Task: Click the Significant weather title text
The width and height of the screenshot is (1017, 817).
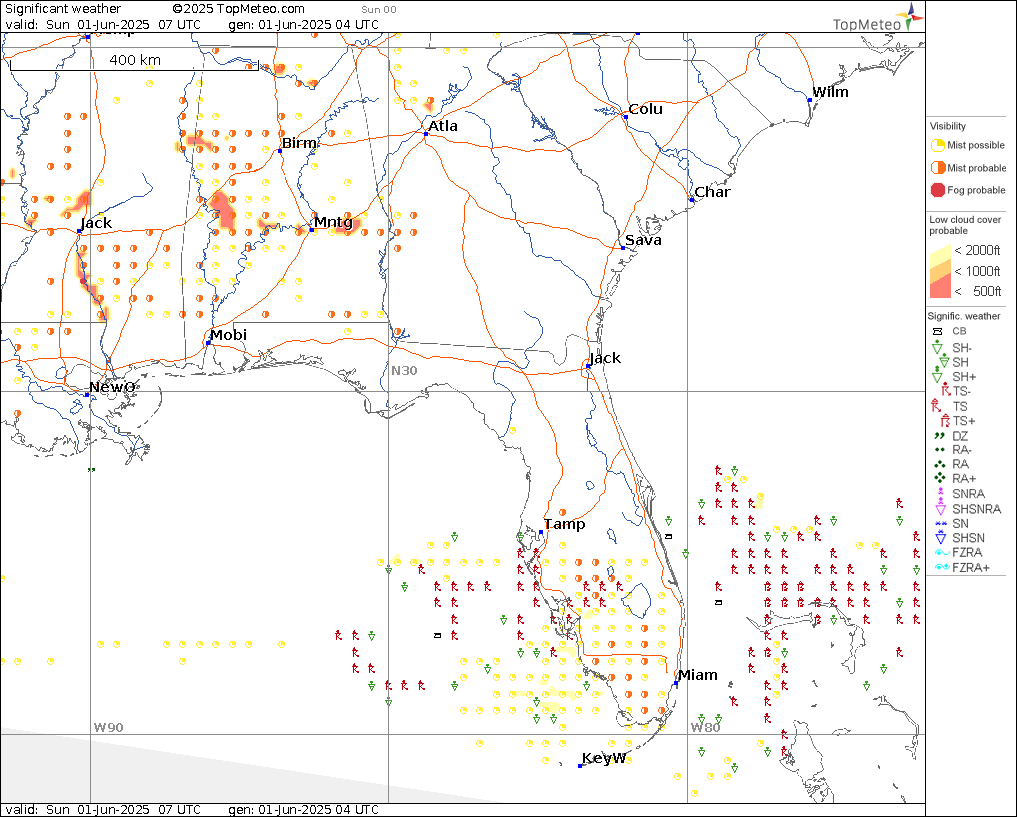Action: pyautogui.click(x=63, y=9)
